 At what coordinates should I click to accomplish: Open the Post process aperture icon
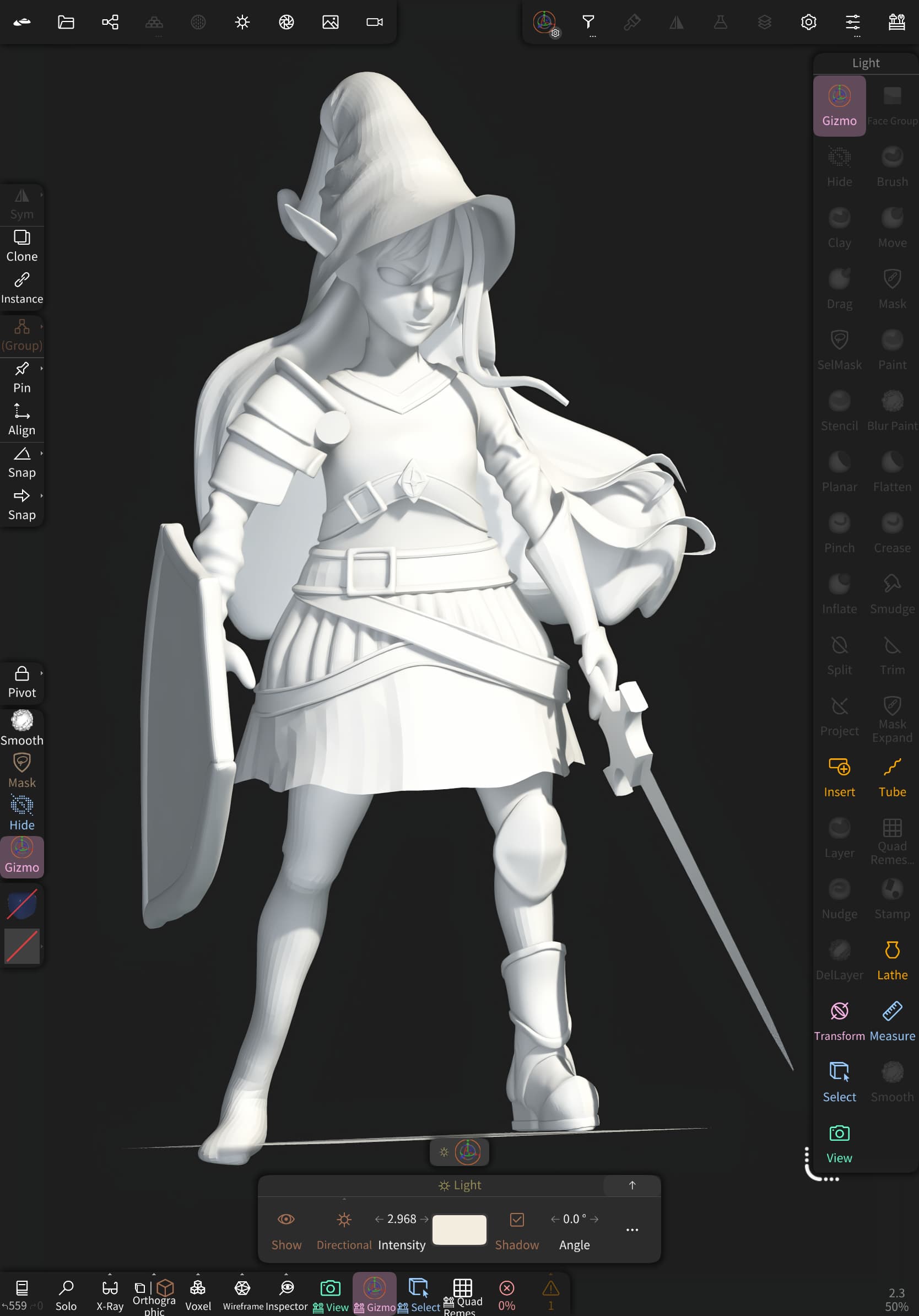(286, 22)
